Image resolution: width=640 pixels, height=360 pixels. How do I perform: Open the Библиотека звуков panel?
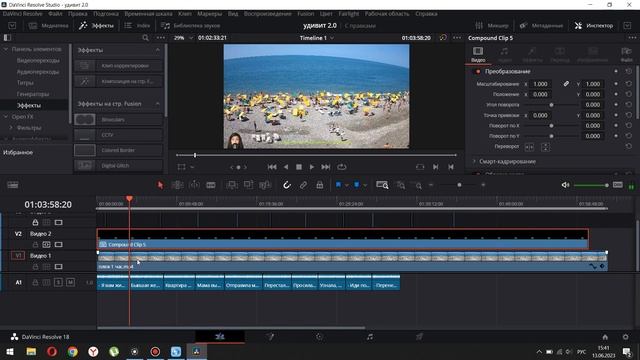point(191,25)
